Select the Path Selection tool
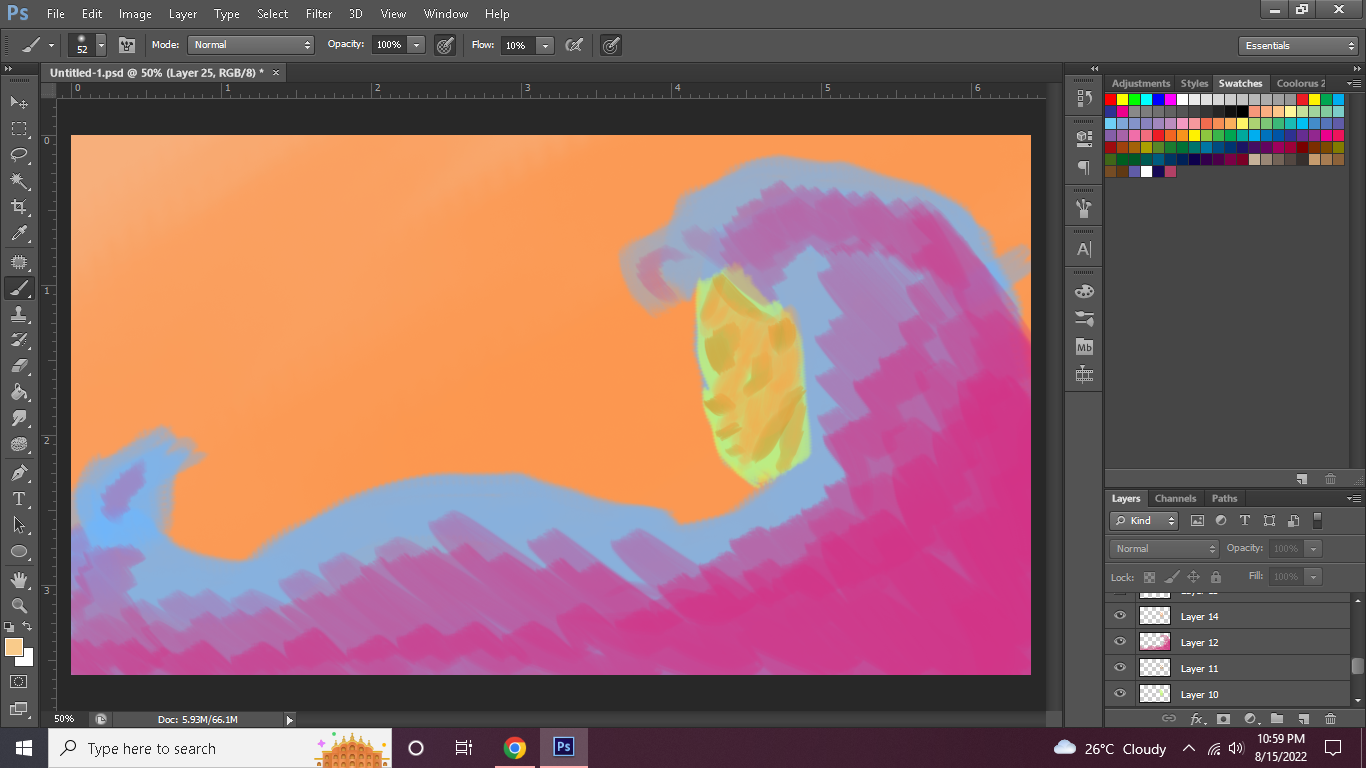This screenshot has height=768, width=1366. click(x=19, y=524)
